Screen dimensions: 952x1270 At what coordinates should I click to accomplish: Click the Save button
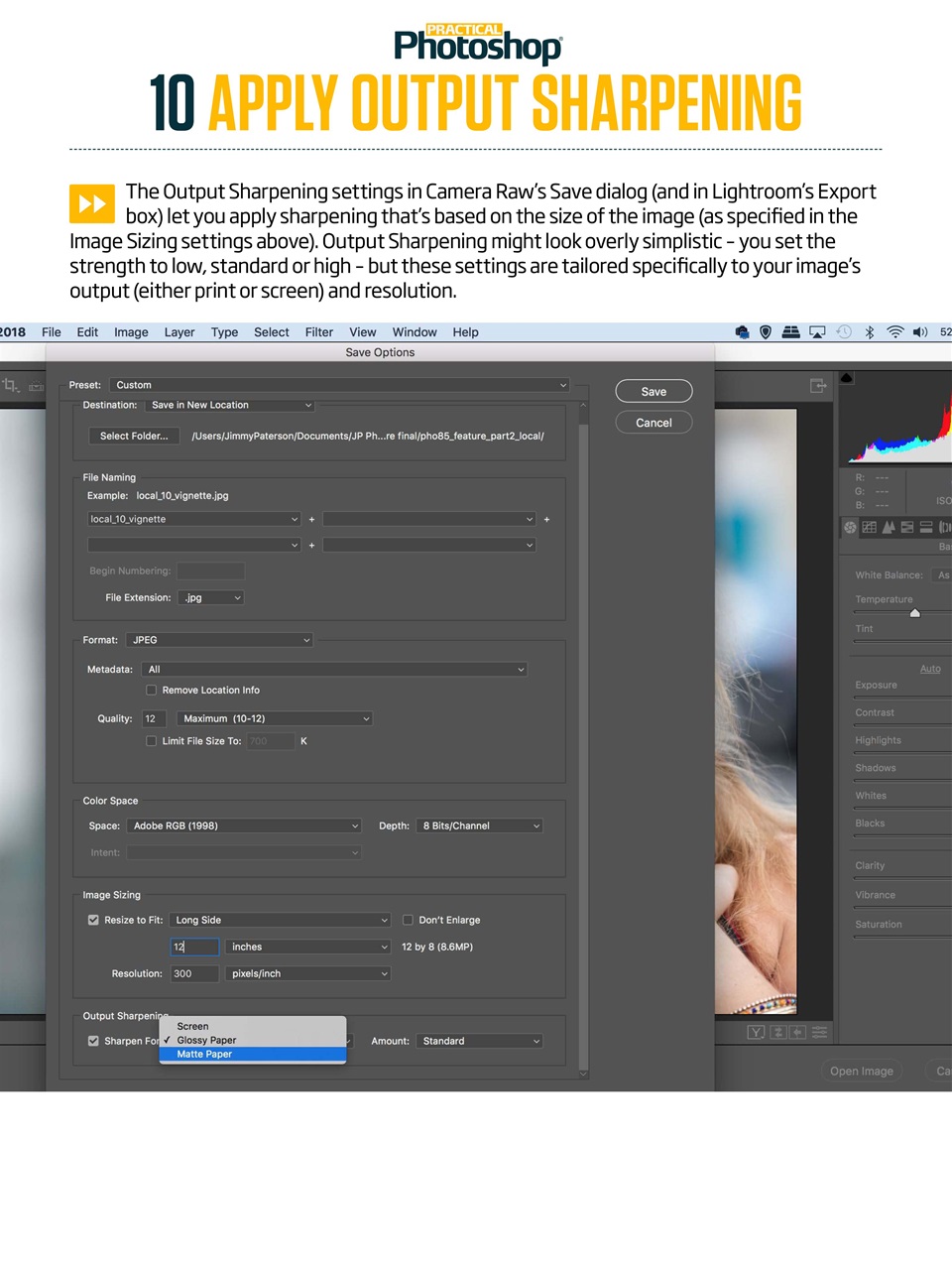coord(653,391)
